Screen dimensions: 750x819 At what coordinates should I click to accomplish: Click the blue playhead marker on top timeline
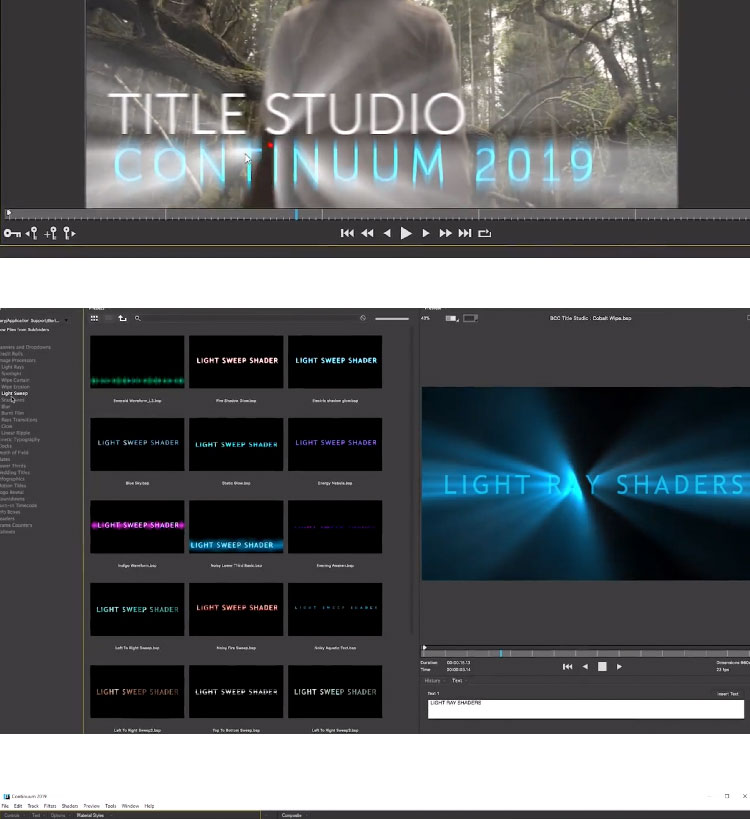pyautogui.click(x=296, y=214)
